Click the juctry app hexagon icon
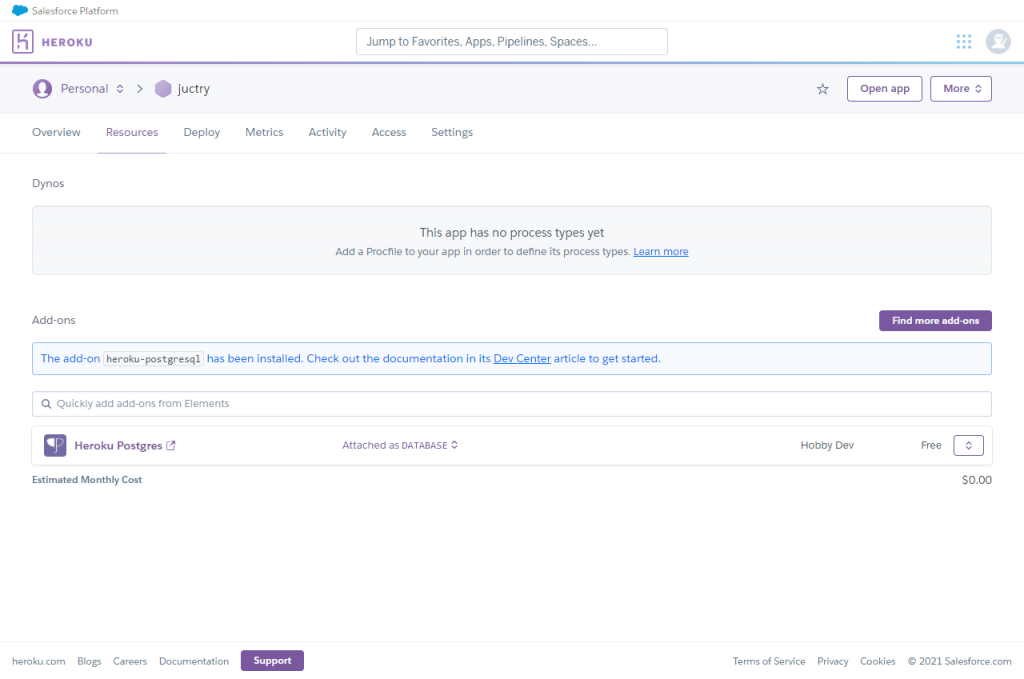1024x679 pixels. pyautogui.click(x=163, y=89)
